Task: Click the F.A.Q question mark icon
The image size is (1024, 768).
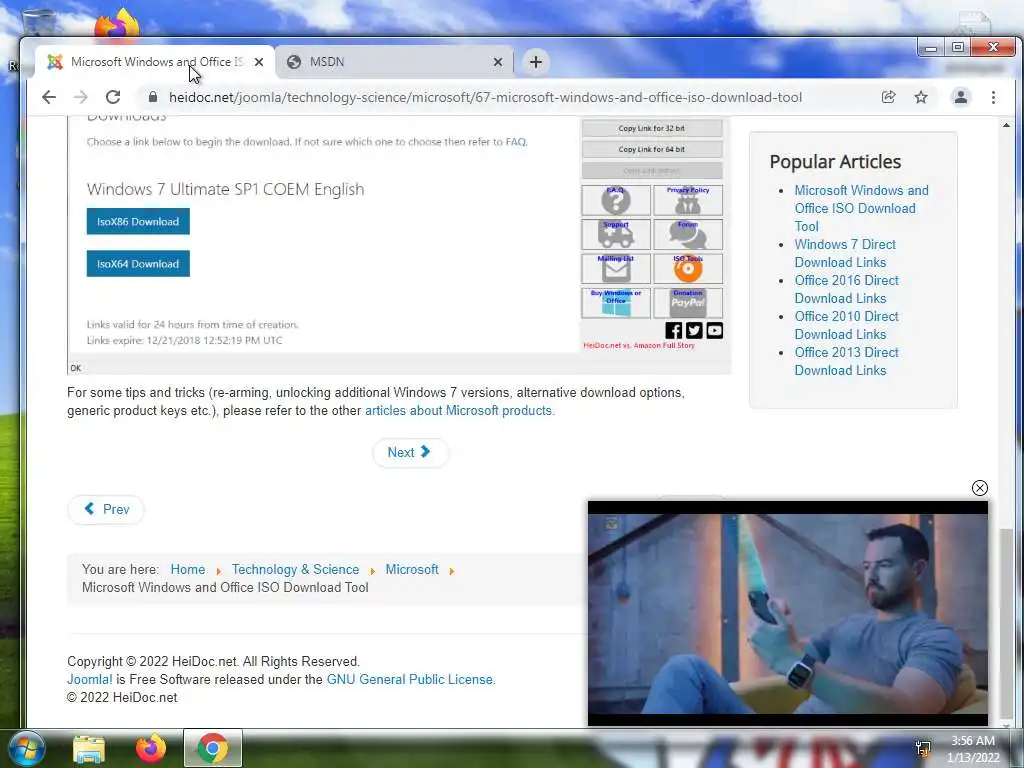Action: [616, 200]
